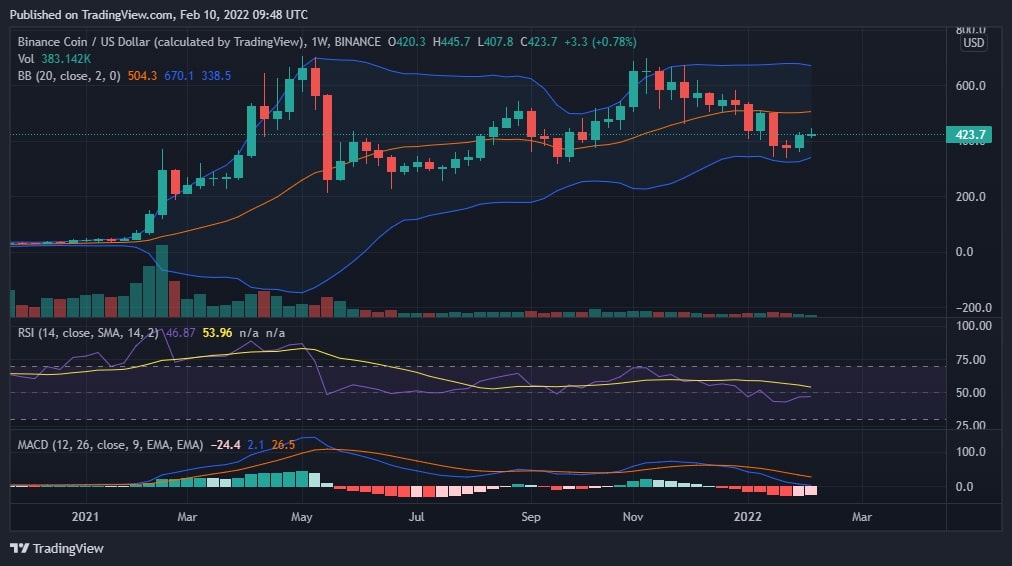Click the 200.0 price axis label

[971, 196]
